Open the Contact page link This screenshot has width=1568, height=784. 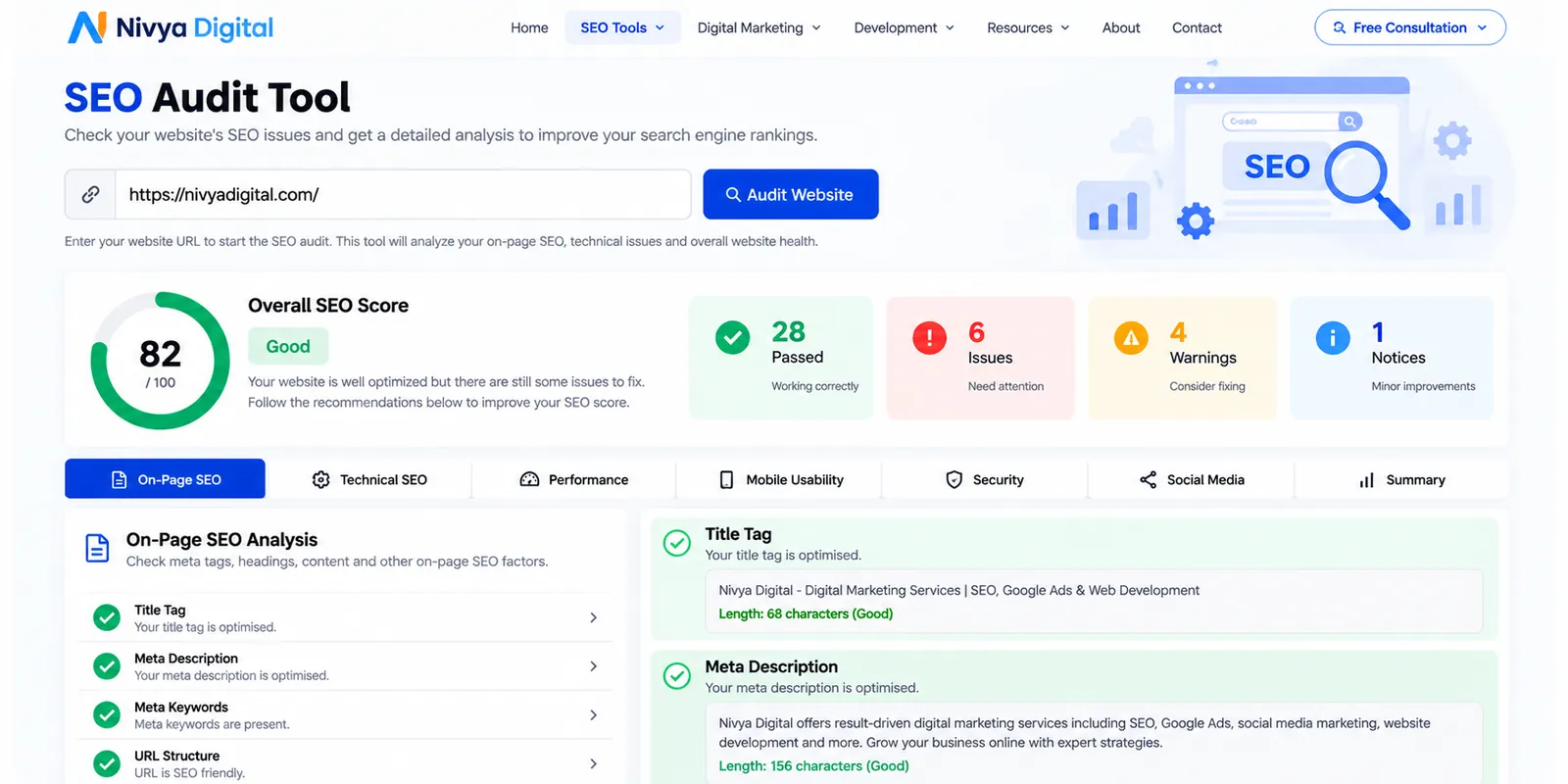[1197, 27]
